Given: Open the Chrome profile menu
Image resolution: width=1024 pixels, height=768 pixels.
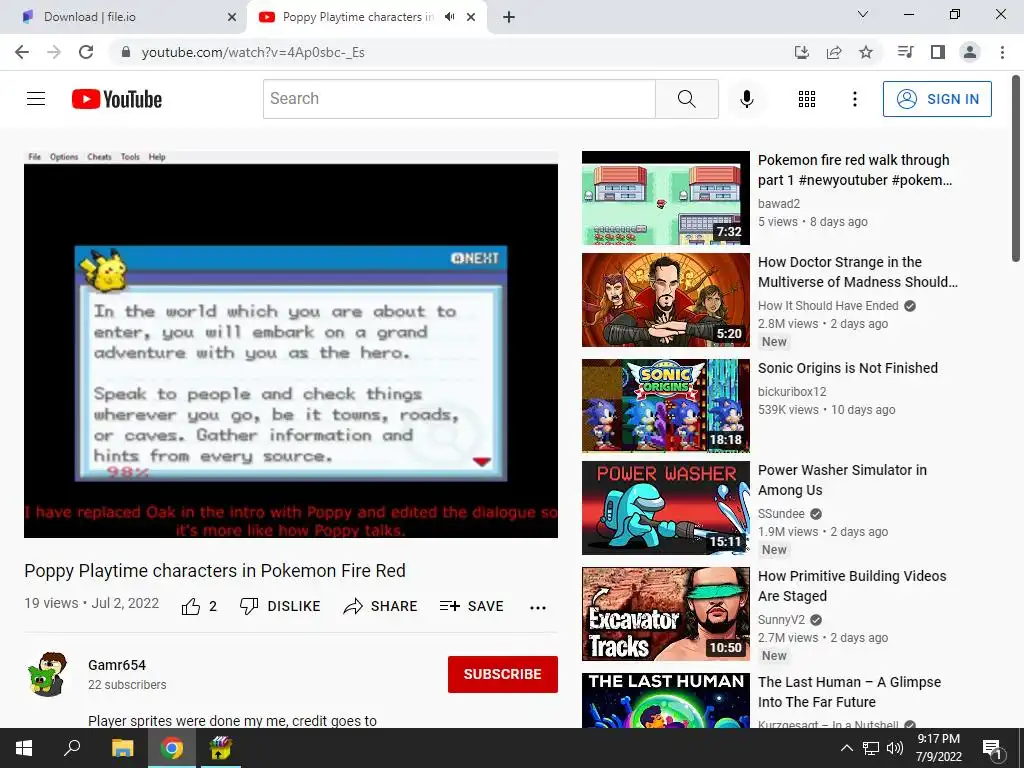Looking at the screenshot, I should (970, 52).
